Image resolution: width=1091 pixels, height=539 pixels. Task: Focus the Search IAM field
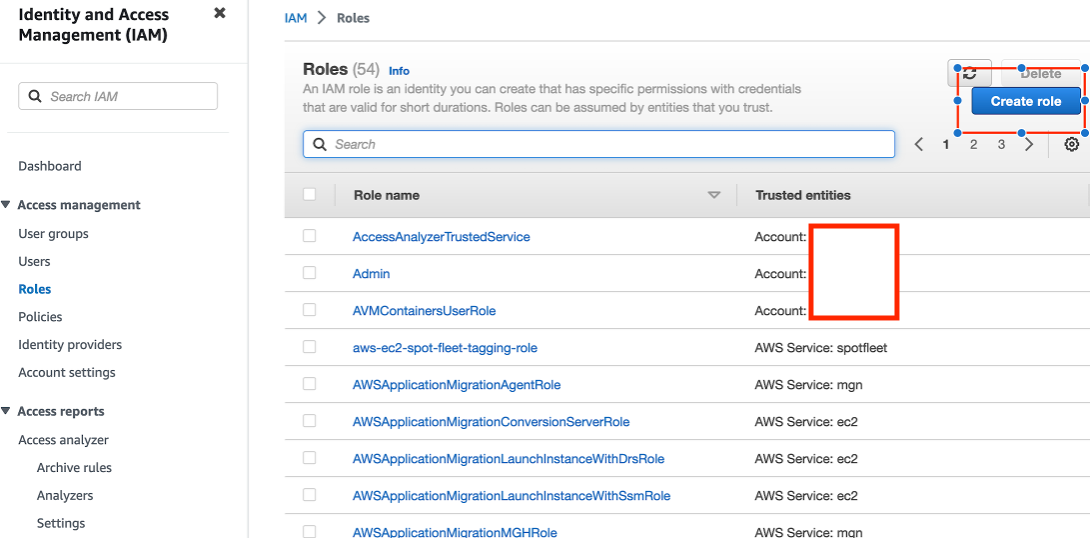pyautogui.click(x=118, y=96)
